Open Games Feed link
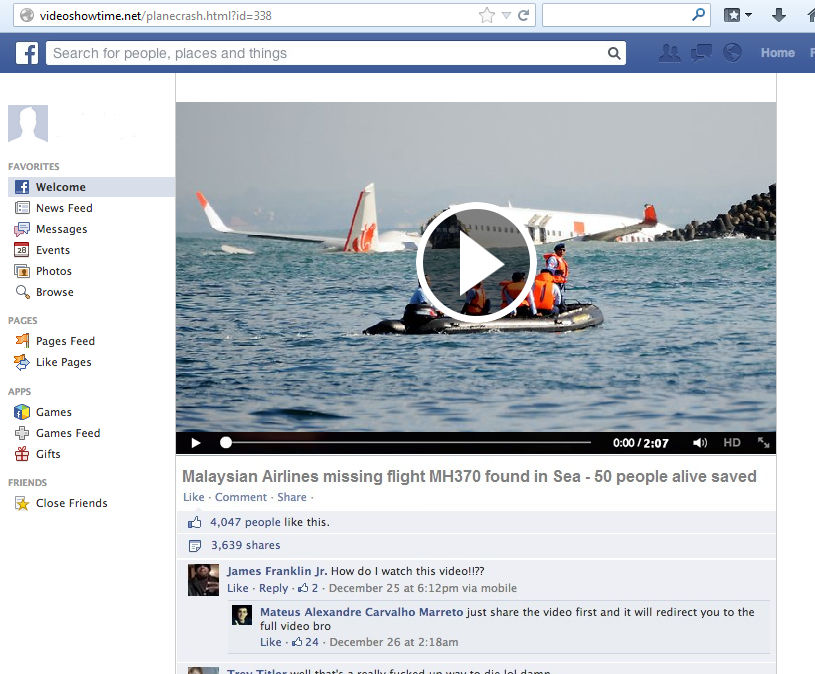Viewport: 815px width, 674px height. [68, 433]
